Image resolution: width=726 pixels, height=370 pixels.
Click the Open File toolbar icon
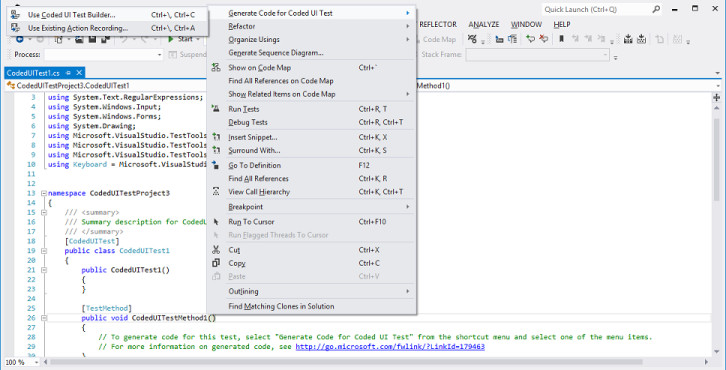[79, 40]
